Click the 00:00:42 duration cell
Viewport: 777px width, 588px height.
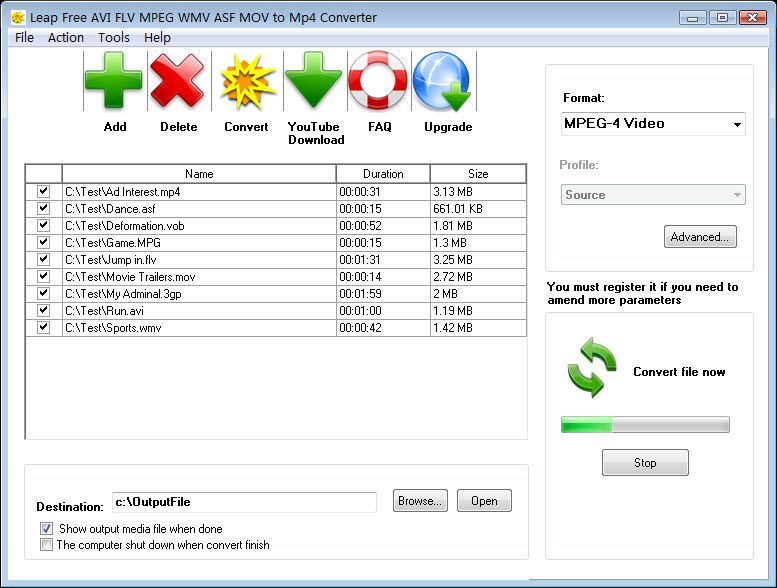click(x=383, y=328)
